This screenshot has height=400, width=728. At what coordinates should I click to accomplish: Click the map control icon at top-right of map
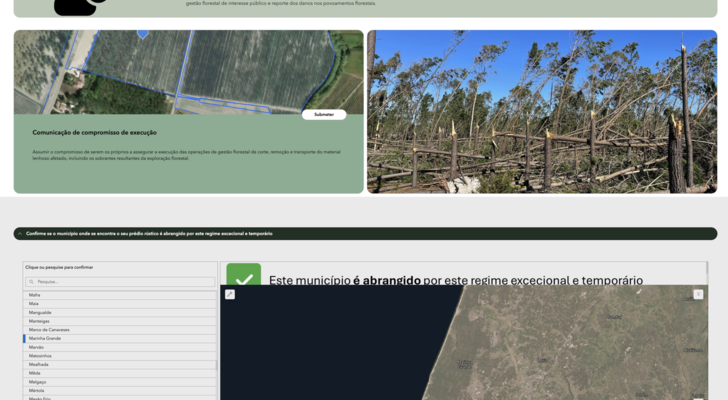click(698, 294)
